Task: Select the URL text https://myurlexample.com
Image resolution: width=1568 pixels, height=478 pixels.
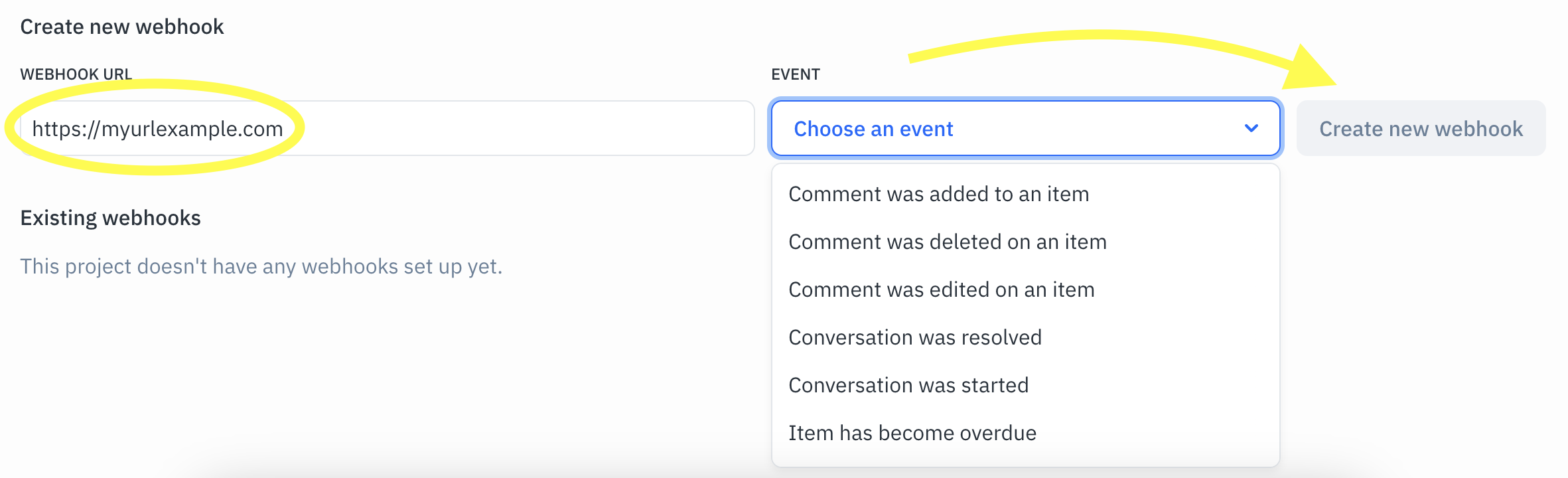Action: pyautogui.click(x=159, y=129)
